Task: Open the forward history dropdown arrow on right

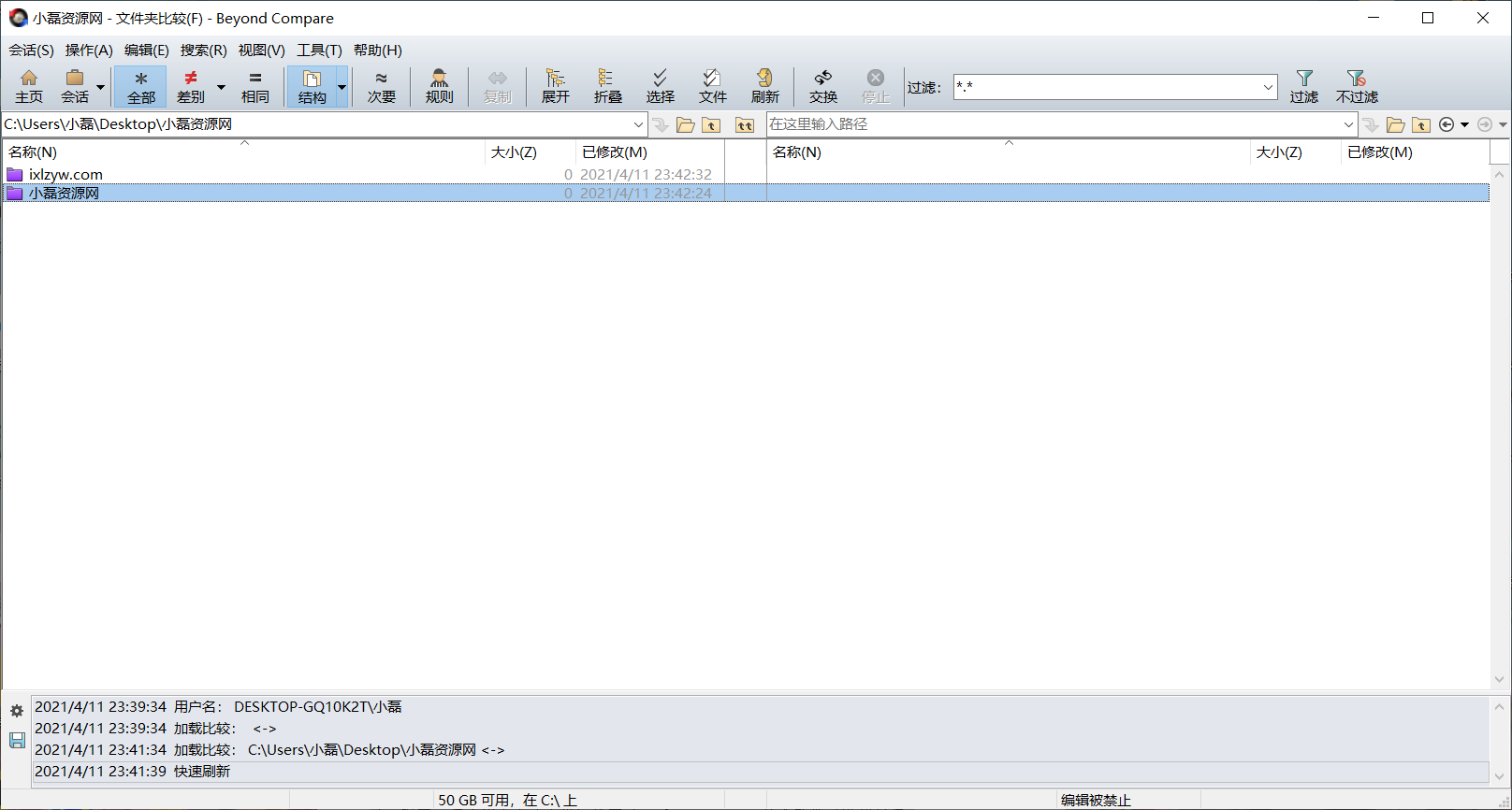Action: 1503,125
